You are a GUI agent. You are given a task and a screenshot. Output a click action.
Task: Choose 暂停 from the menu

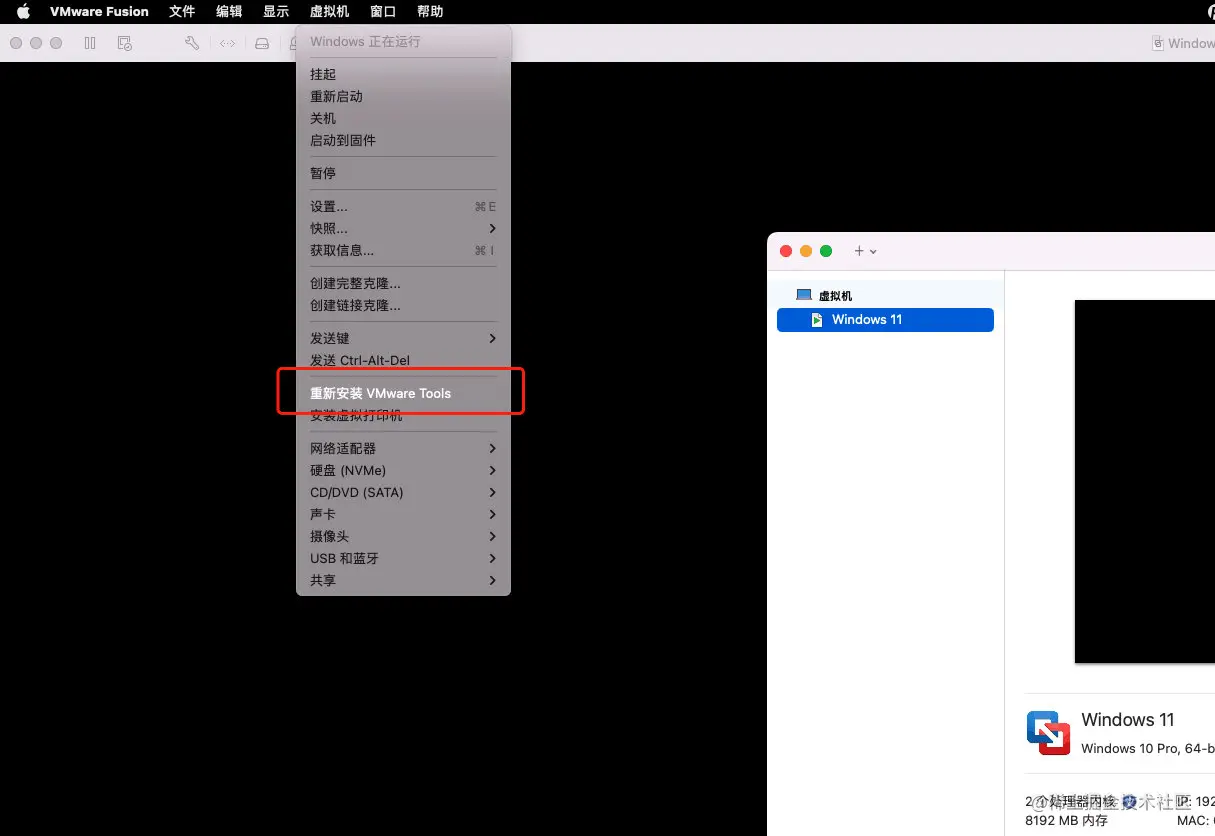(x=403, y=174)
